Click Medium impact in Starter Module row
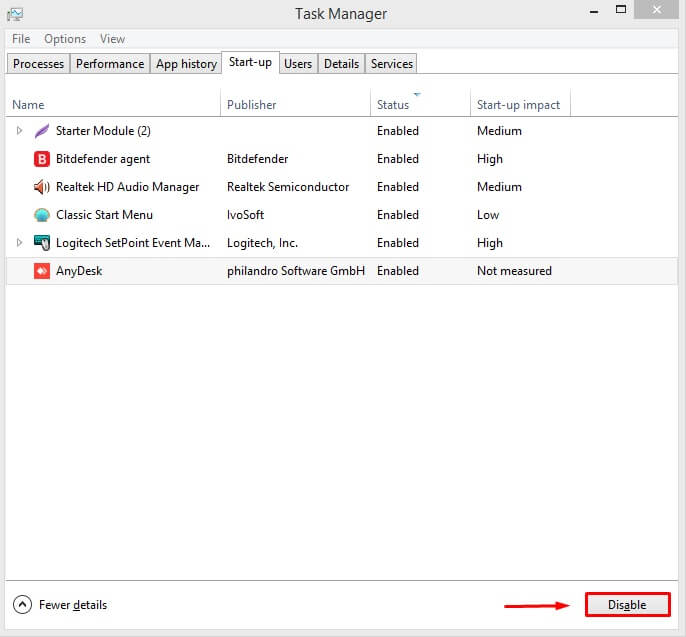Viewport: 686px width, 637px height. 499,131
